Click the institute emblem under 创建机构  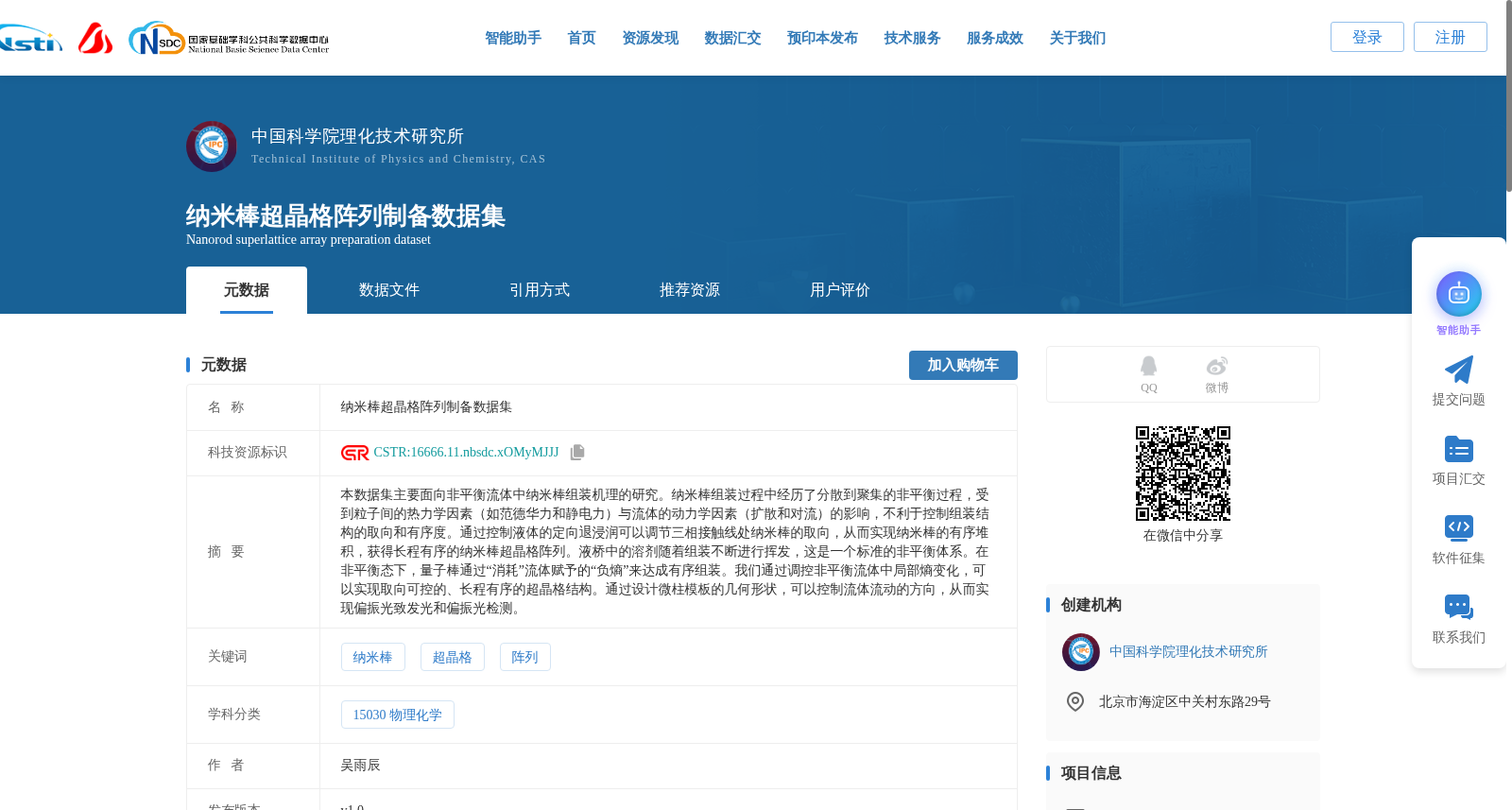tap(1081, 652)
